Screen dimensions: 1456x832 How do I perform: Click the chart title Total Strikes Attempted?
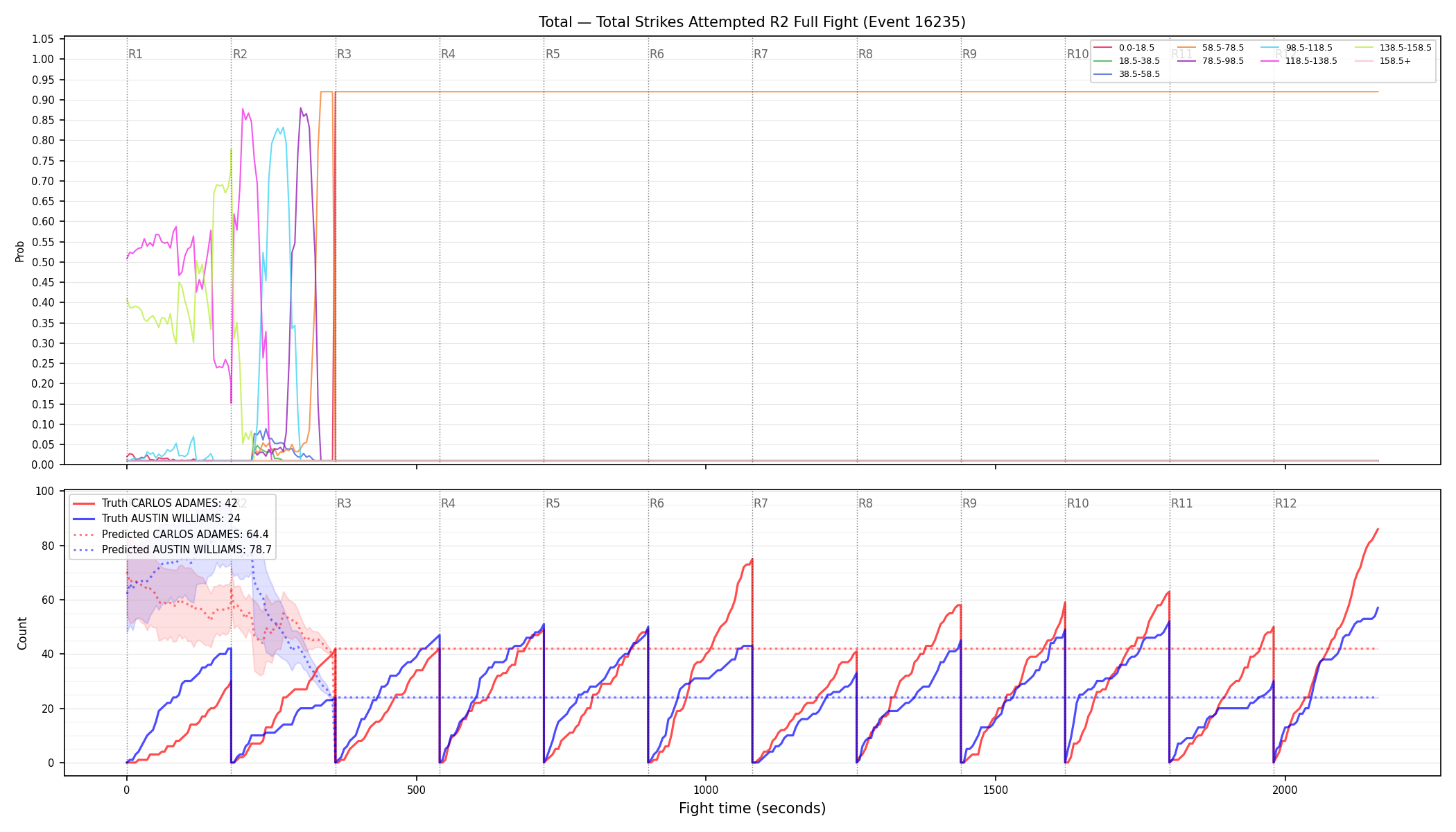[752, 22]
